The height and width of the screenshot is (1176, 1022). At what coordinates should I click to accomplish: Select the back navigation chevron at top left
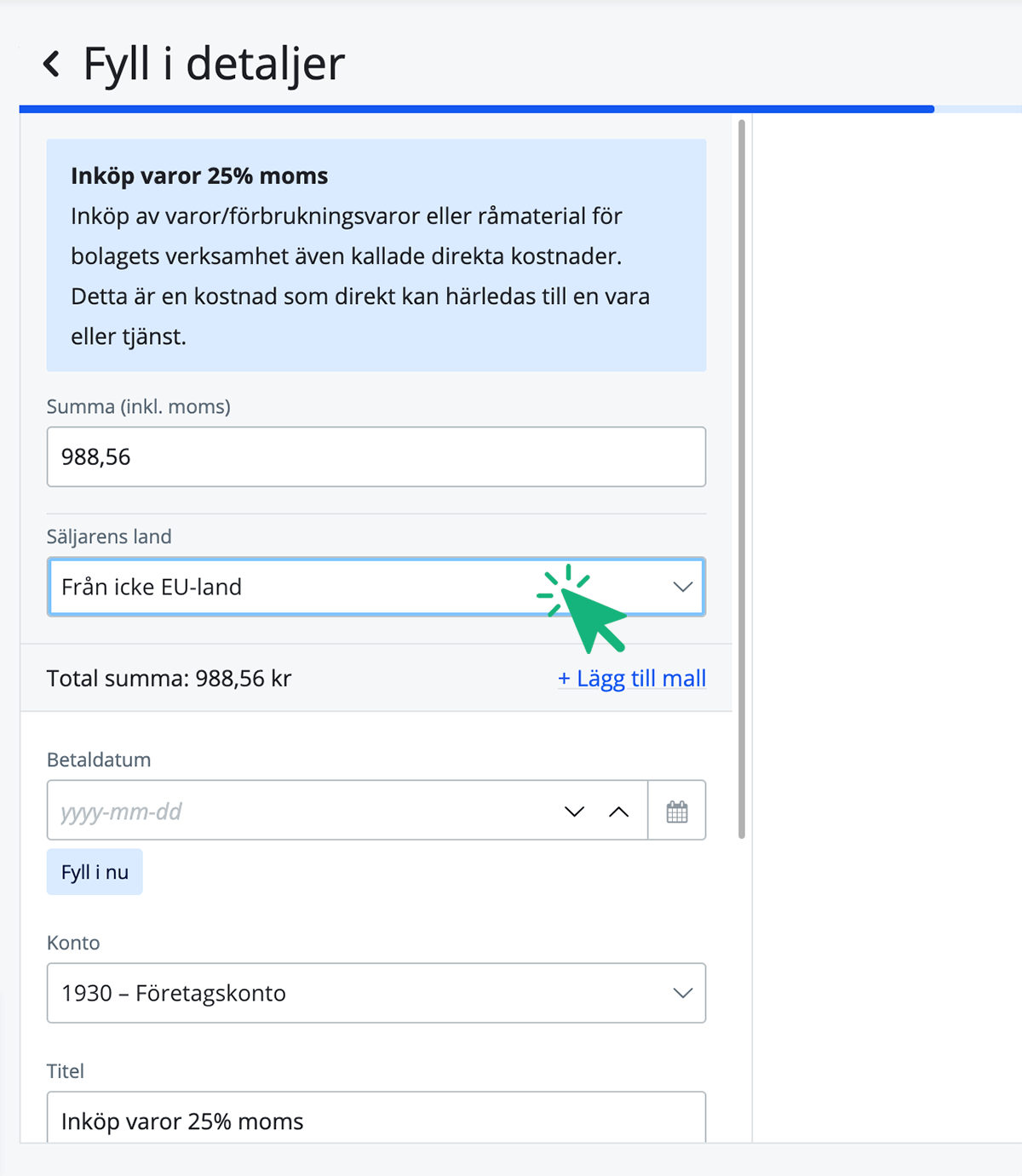click(x=51, y=63)
